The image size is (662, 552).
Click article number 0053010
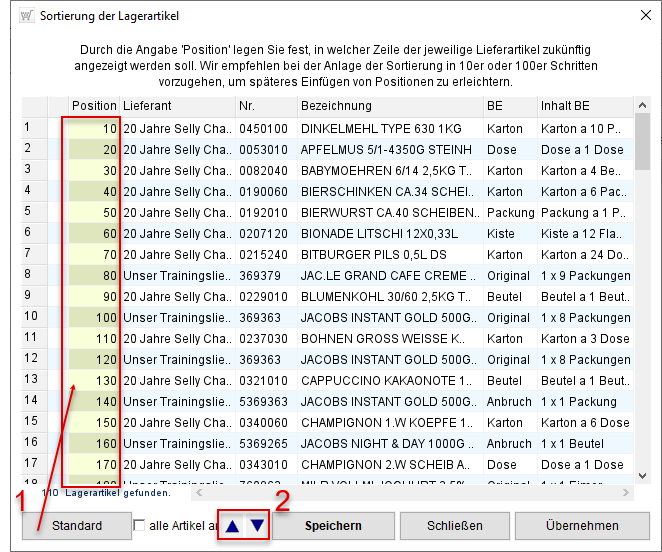[x=267, y=150]
